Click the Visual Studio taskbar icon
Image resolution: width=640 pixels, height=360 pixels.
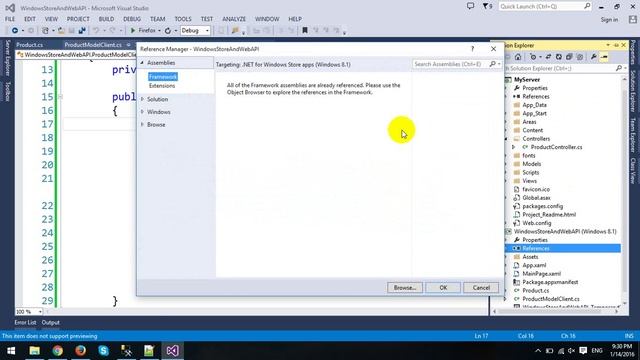(x=172, y=351)
